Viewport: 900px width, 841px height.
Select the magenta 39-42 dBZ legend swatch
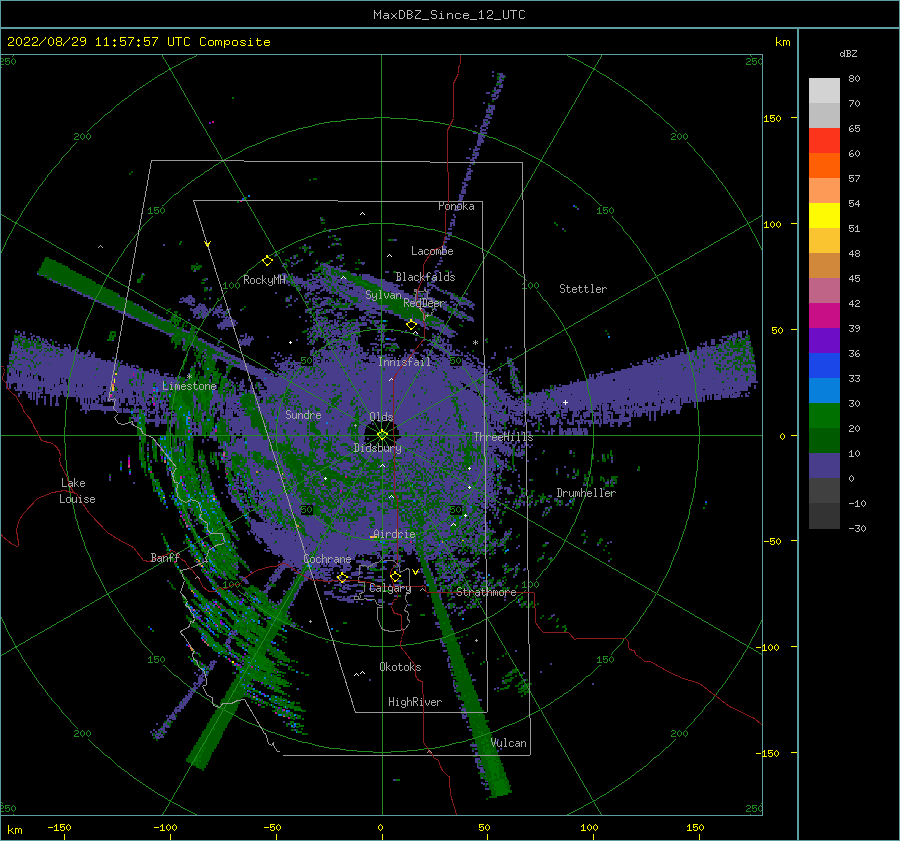824,316
